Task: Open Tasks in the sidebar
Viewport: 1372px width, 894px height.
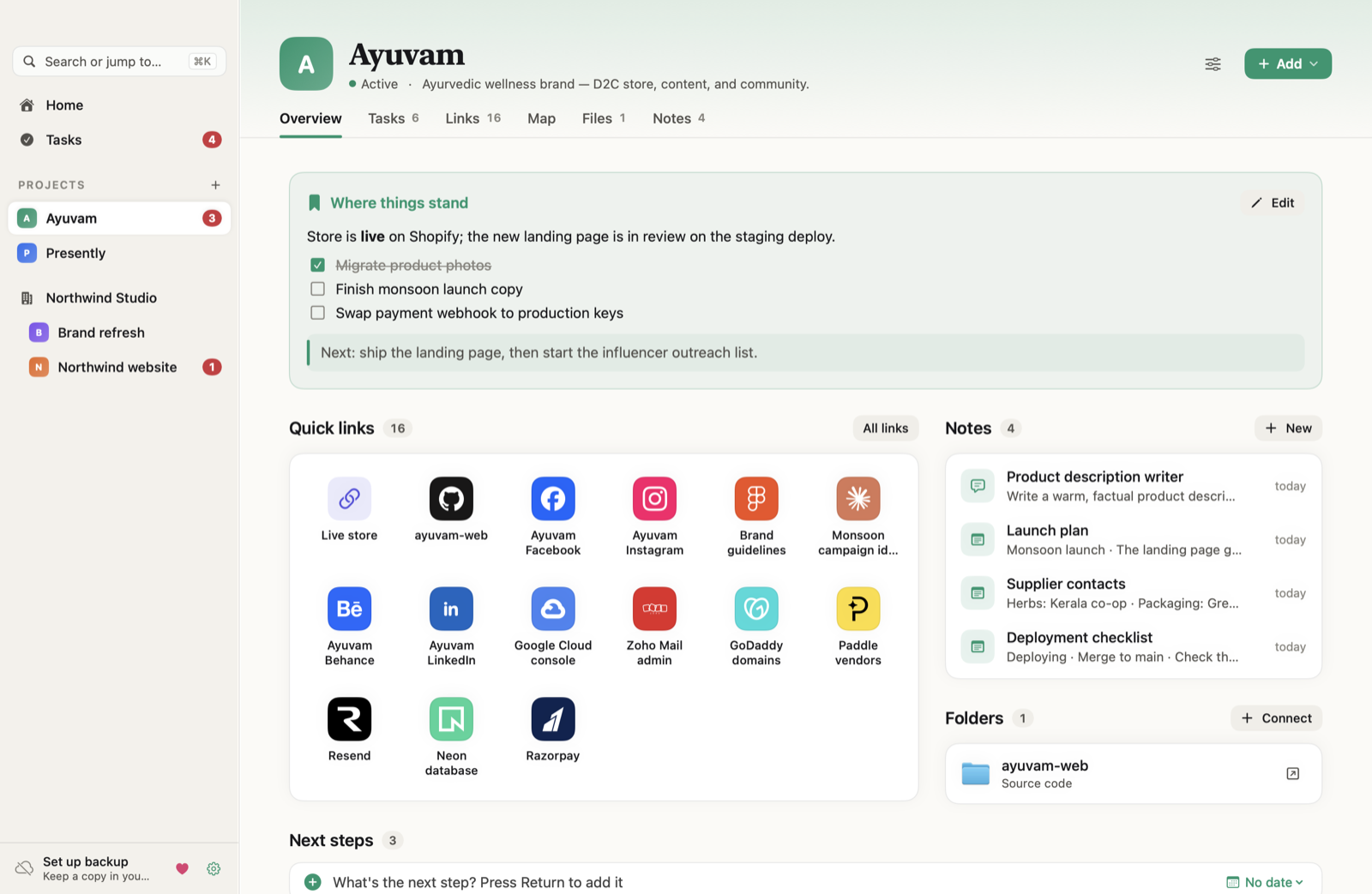Action: coord(119,140)
